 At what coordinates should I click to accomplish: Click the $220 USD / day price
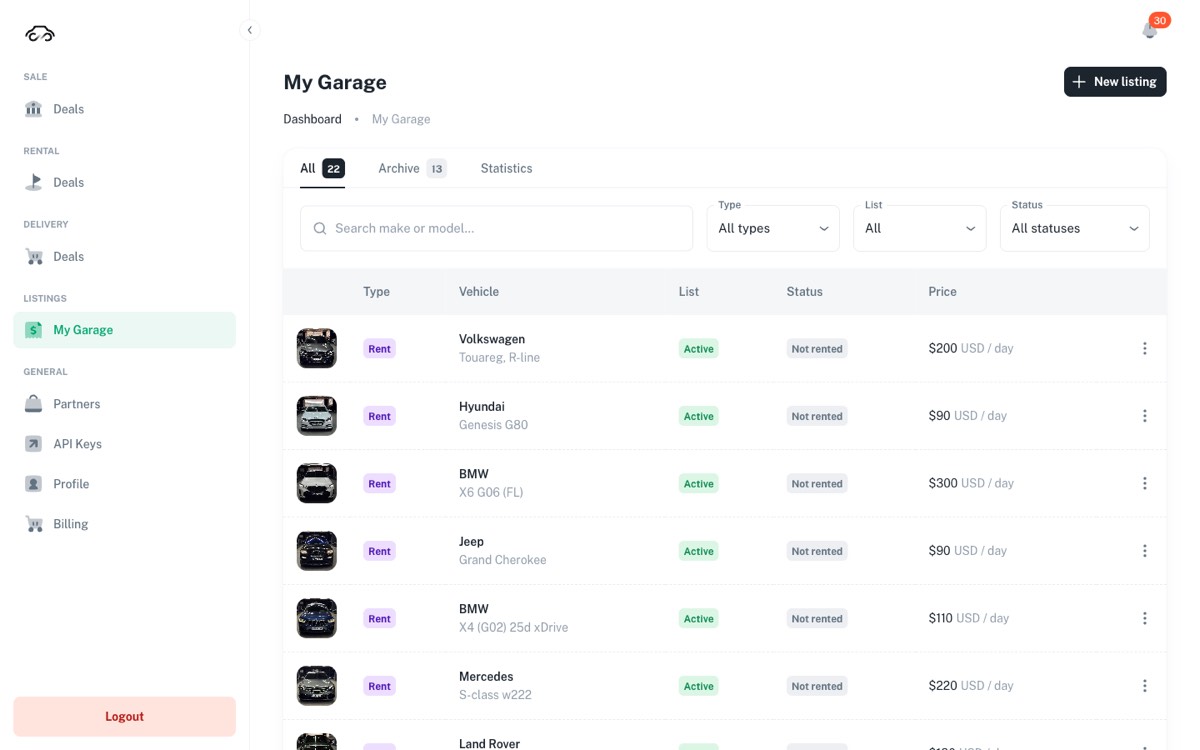[971, 686]
